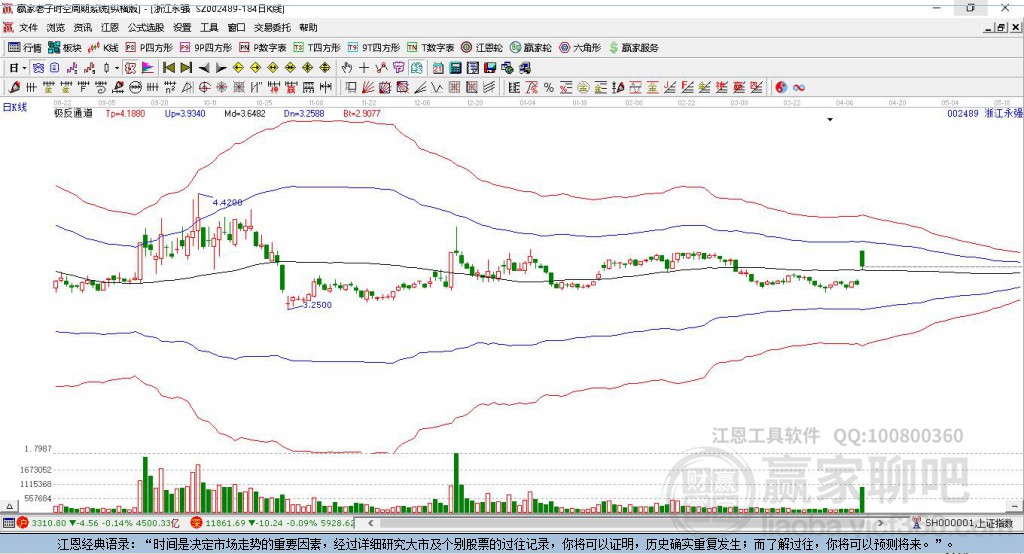
Task: Click the rainbow colored flag icon
Action: pyautogui.click(x=148, y=68)
